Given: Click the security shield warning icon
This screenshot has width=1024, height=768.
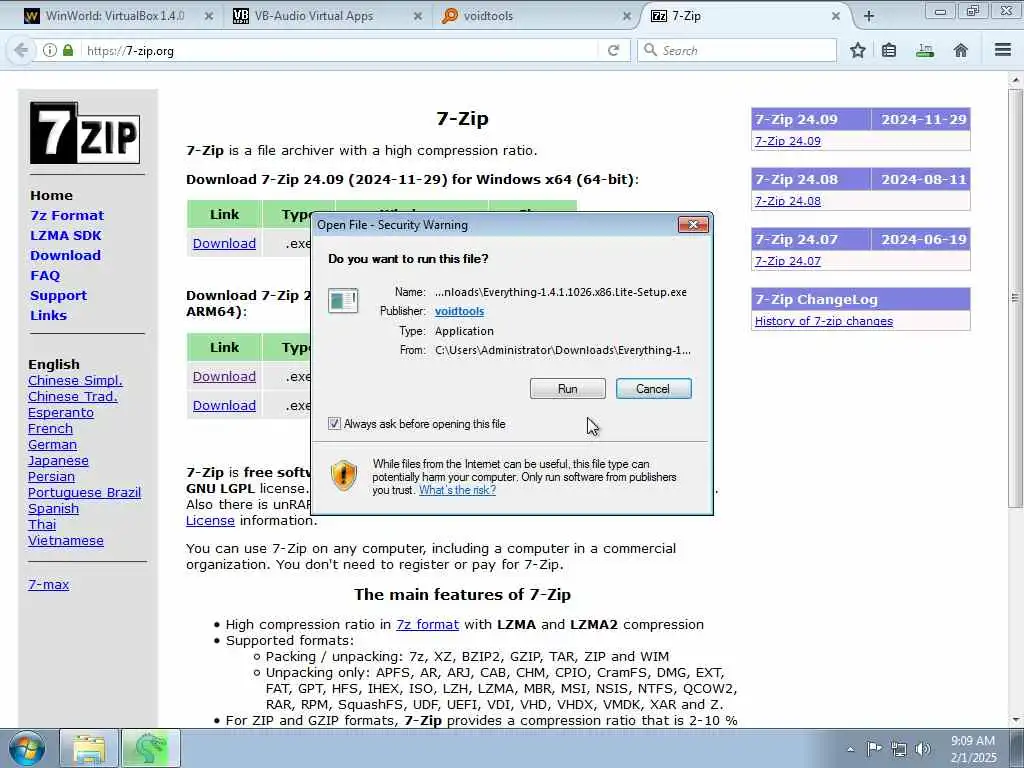Looking at the screenshot, I should (344, 475).
